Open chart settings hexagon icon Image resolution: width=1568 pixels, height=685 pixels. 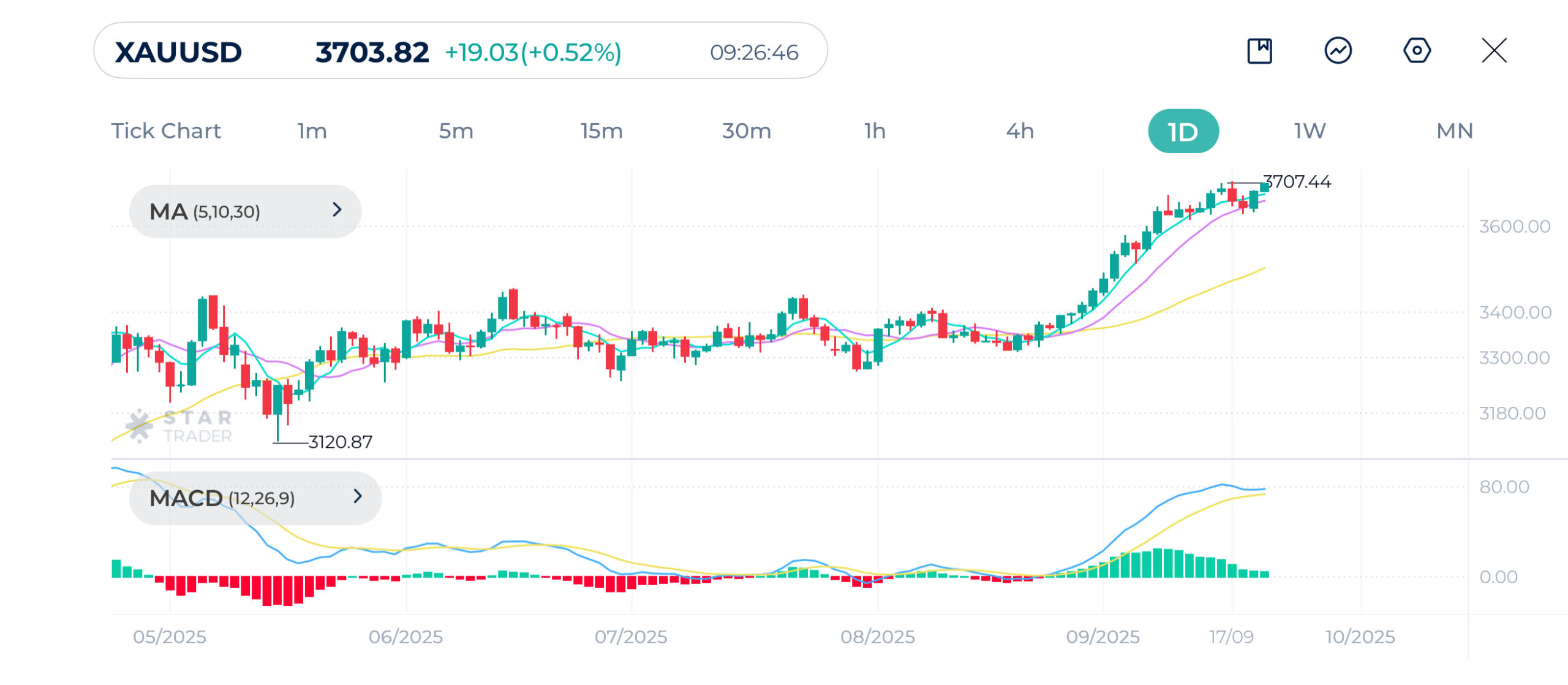click(1417, 51)
